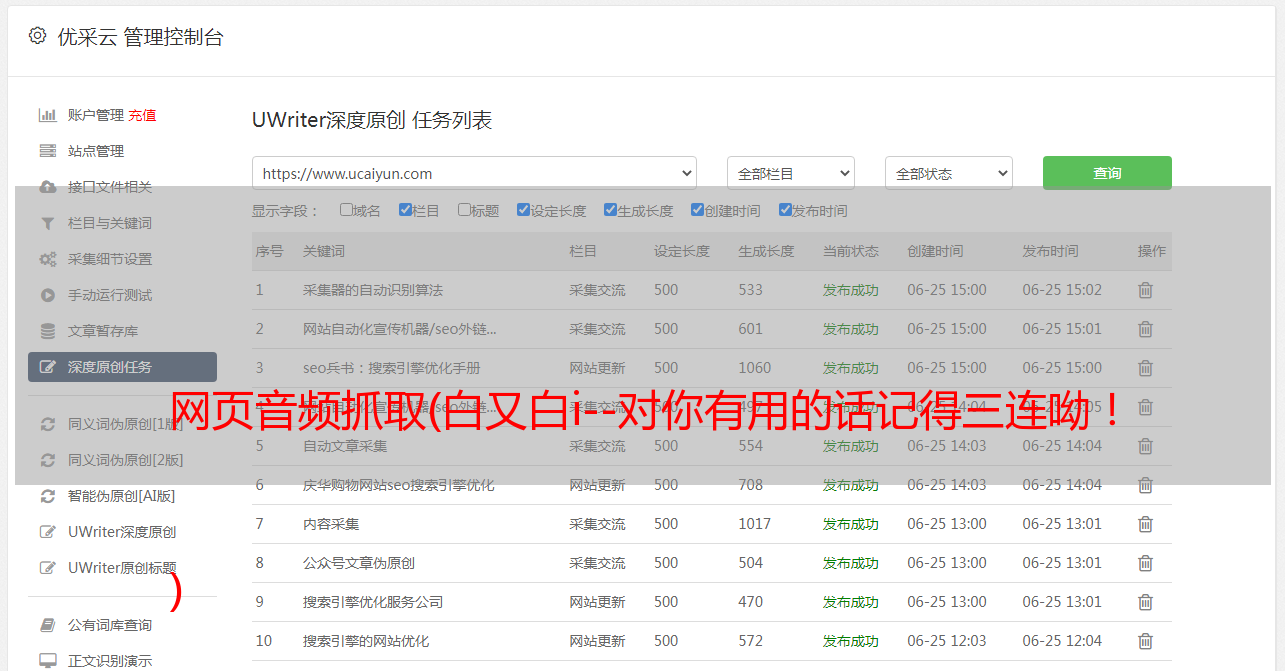Enable the 标题 field checkbox
Viewport: 1285px width, 671px height.
pos(464,210)
